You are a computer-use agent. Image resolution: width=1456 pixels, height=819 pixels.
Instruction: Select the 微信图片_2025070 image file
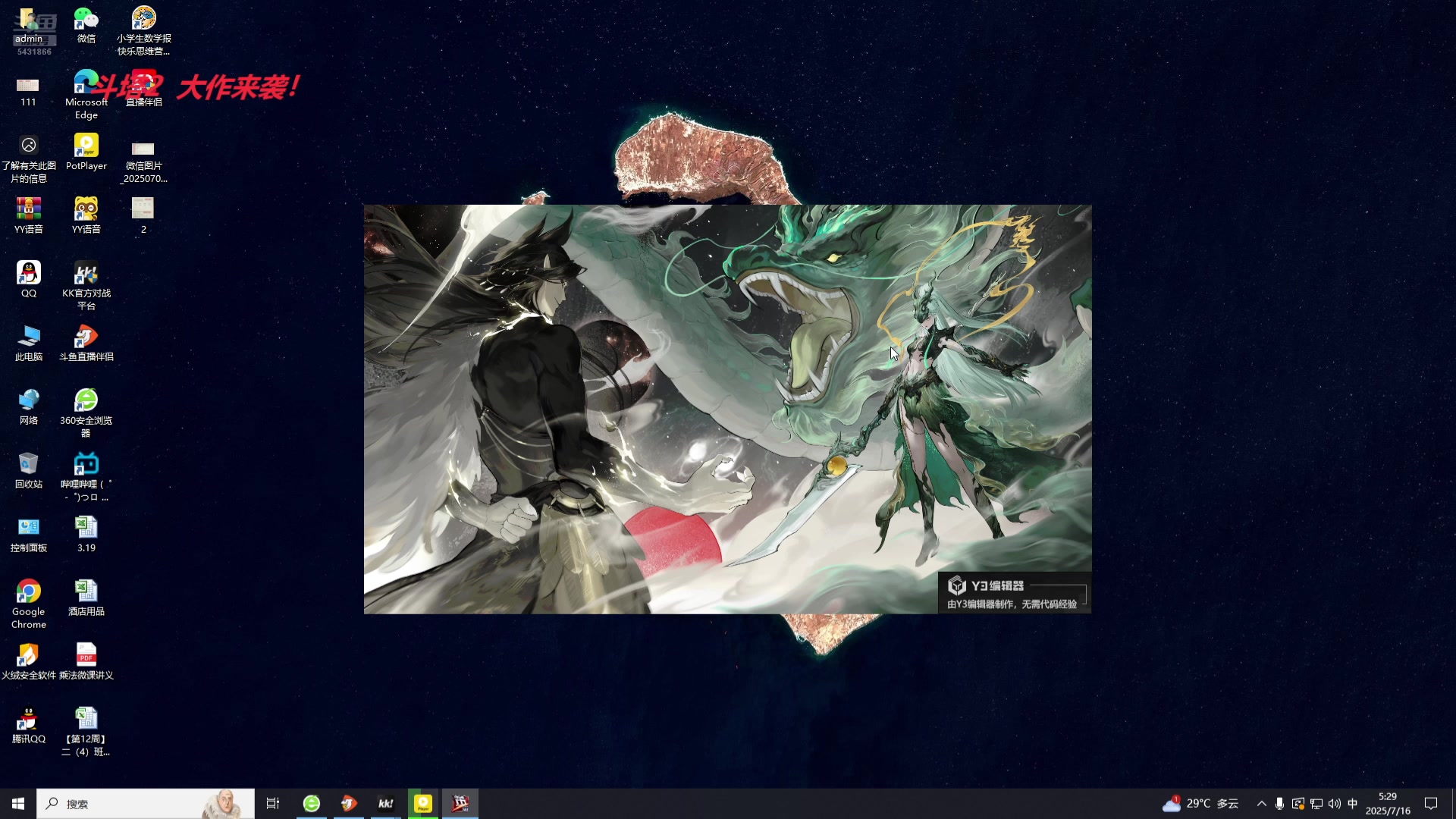143,161
